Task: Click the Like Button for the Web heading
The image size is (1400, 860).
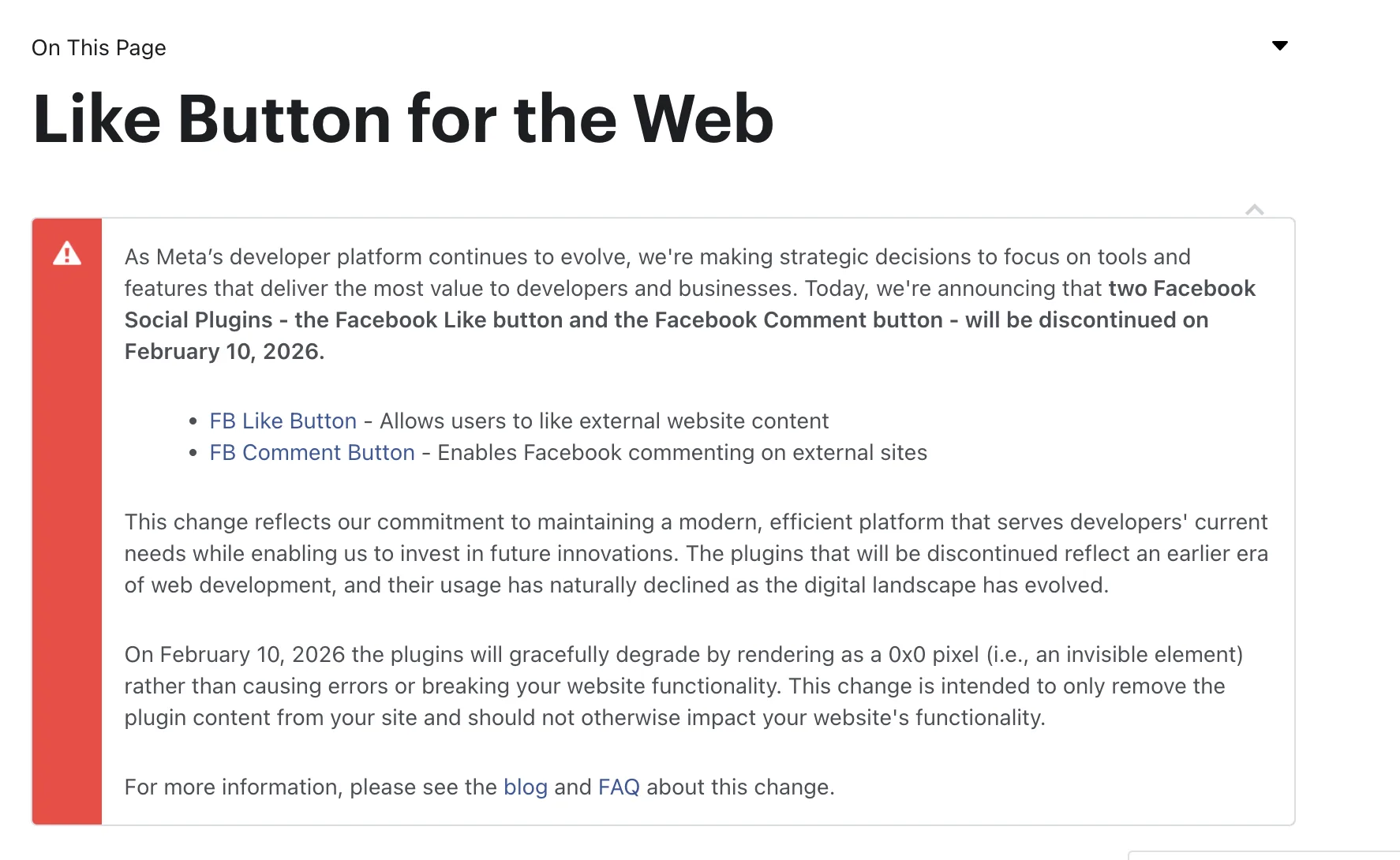Action: tap(403, 119)
